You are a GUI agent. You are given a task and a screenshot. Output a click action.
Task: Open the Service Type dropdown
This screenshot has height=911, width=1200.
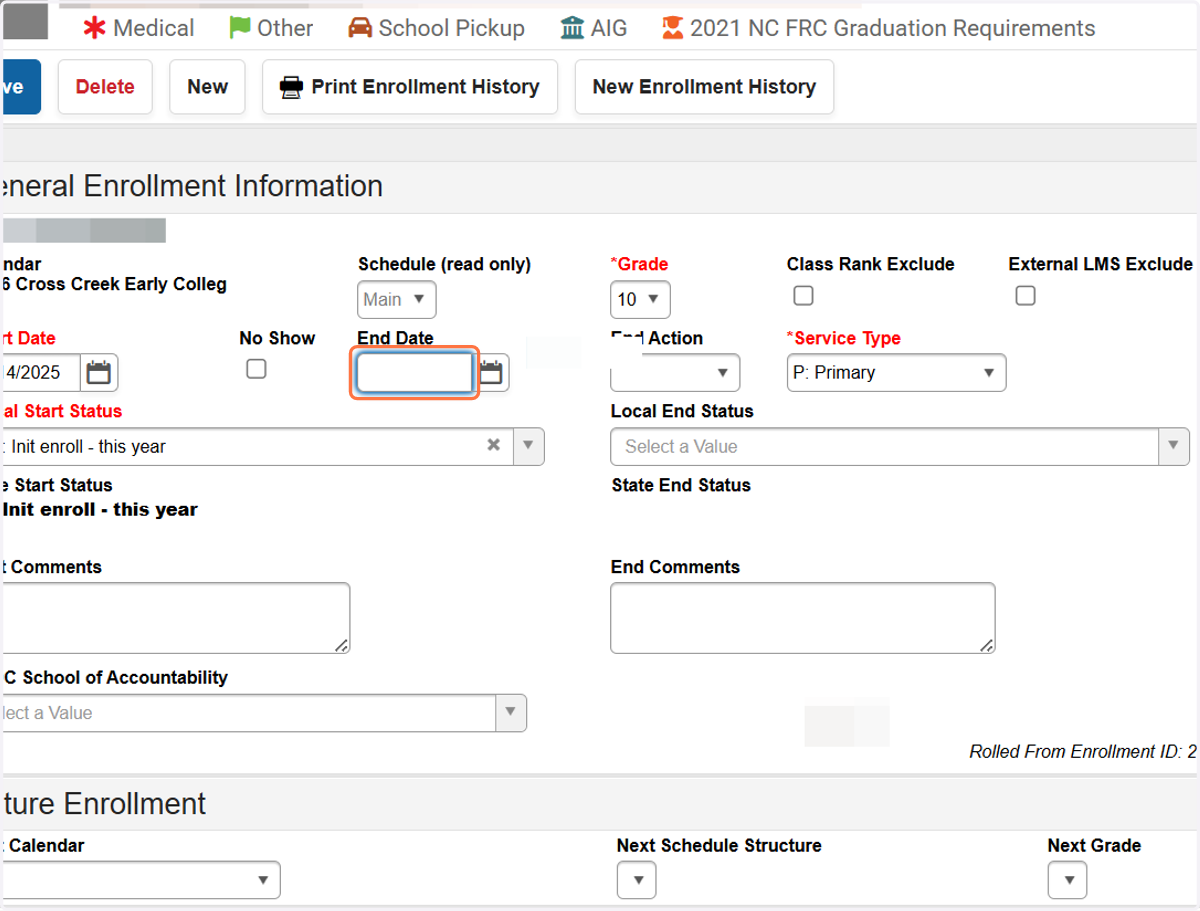click(896, 373)
